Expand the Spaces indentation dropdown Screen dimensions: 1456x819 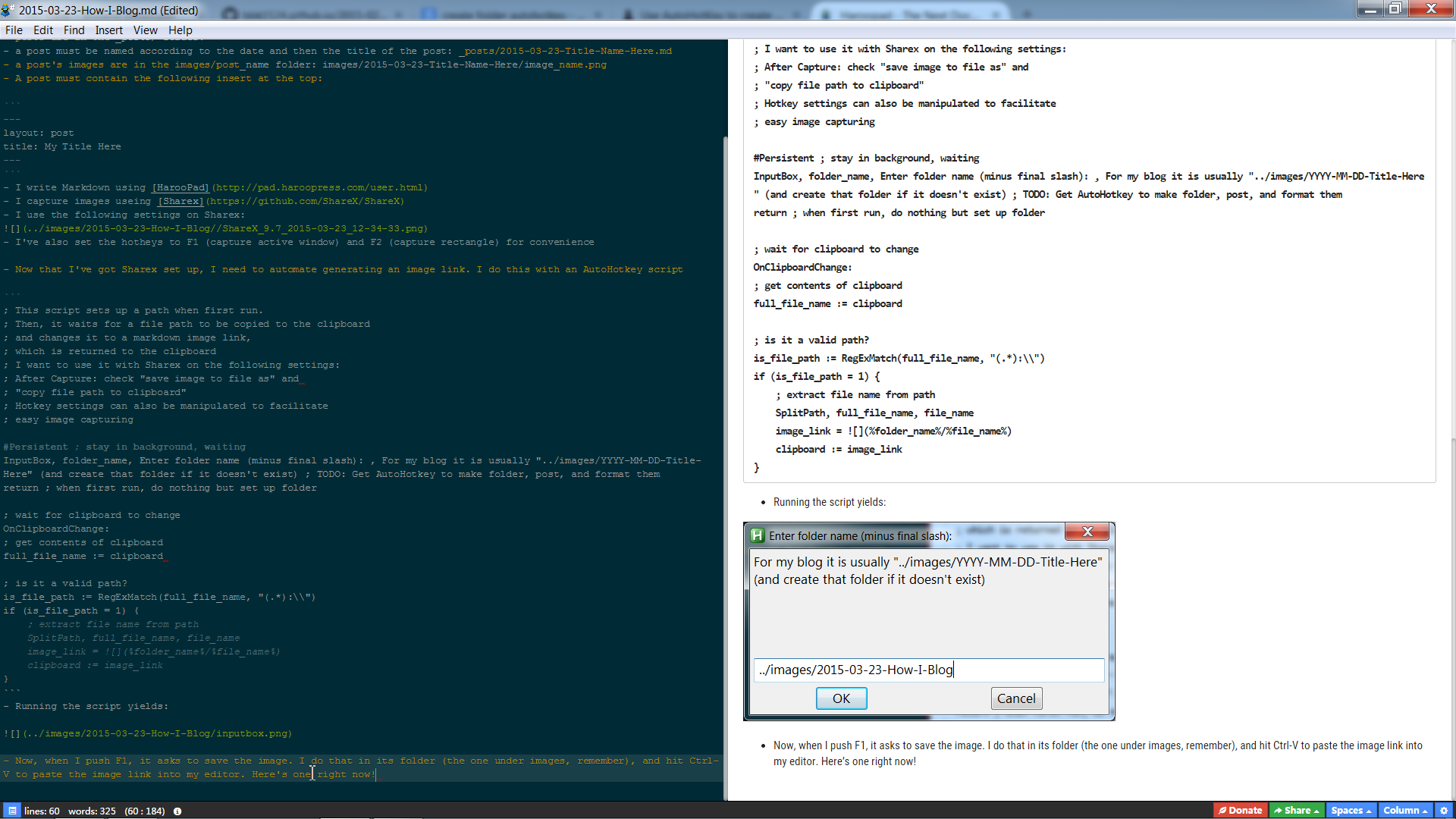click(1351, 811)
